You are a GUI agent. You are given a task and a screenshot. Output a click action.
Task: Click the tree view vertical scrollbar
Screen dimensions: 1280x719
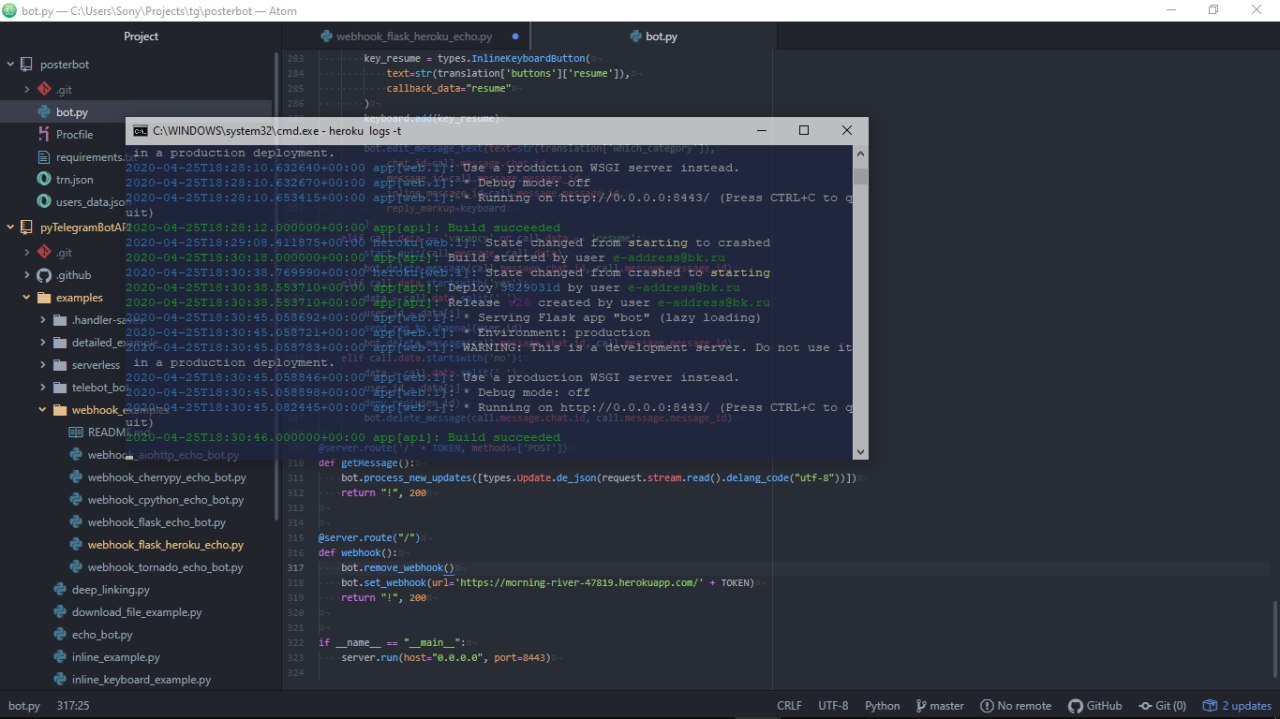tap(277, 286)
